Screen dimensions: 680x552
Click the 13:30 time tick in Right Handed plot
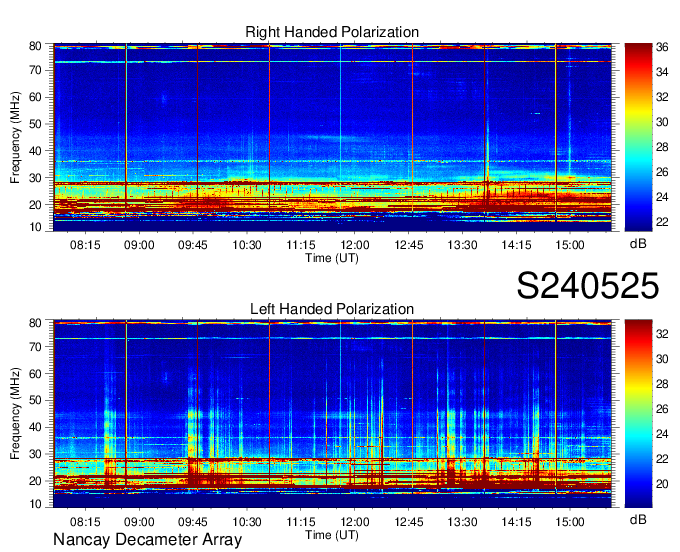(462, 245)
